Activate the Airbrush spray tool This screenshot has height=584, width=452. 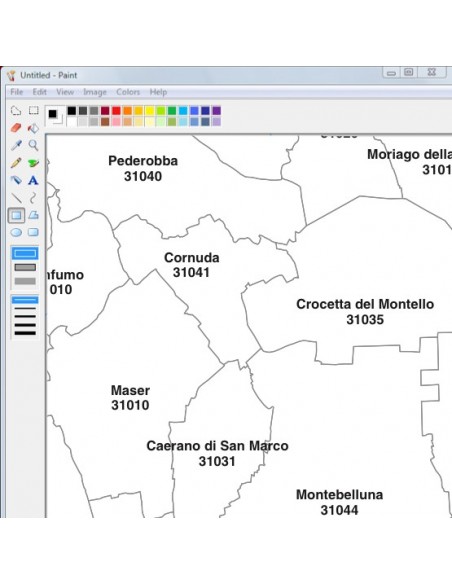click(x=16, y=180)
